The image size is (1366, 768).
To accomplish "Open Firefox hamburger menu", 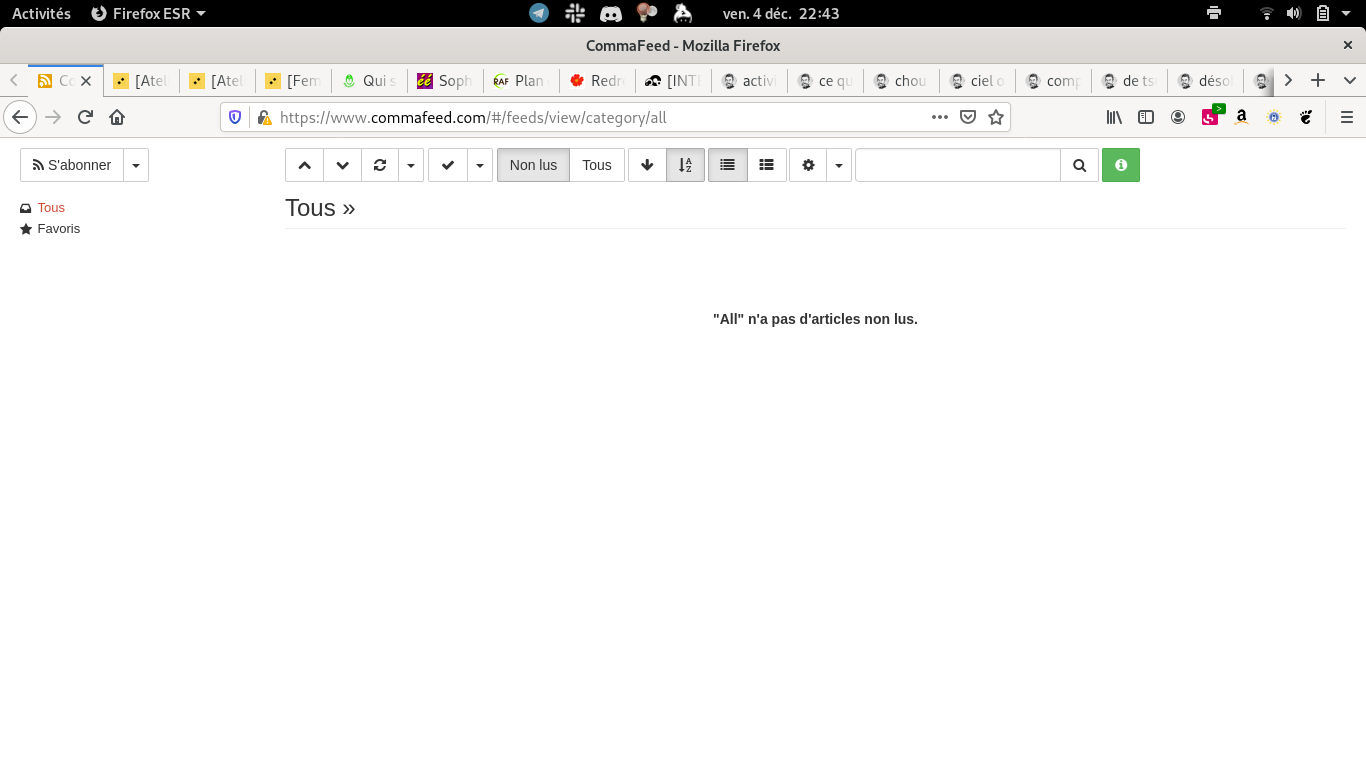I will tap(1346, 117).
